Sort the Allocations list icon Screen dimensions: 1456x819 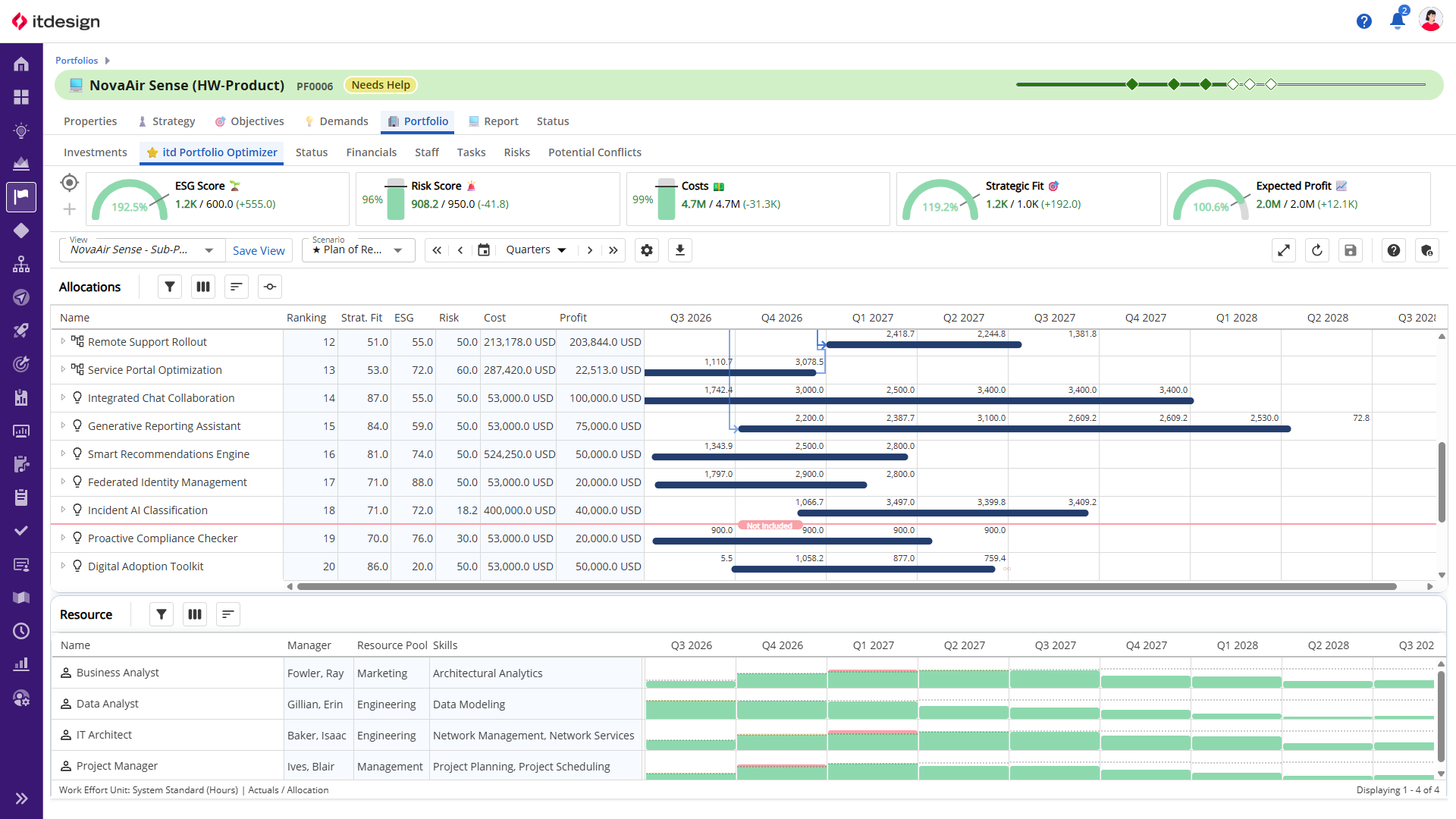(237, 287)
